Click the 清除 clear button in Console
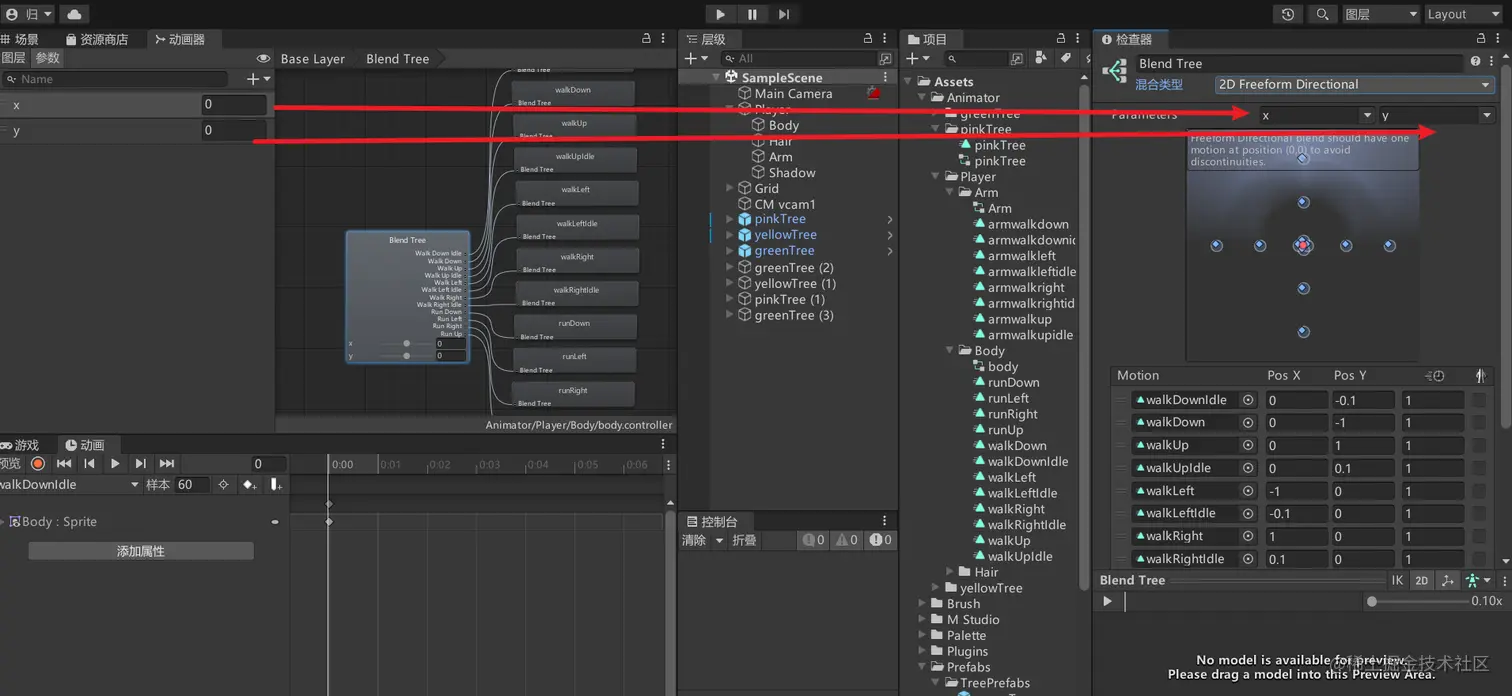Viewport: 1512px width, 696px height. point(694,540)
